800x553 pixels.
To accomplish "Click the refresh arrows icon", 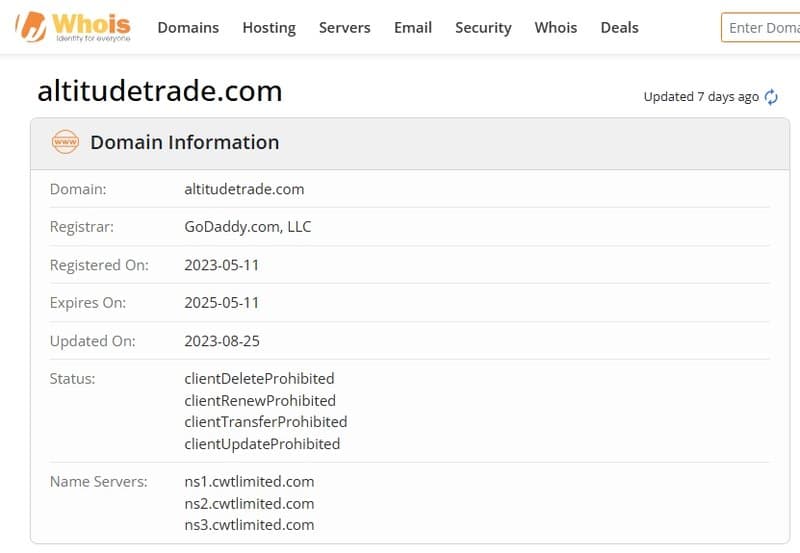I will (x=771, y=97).
